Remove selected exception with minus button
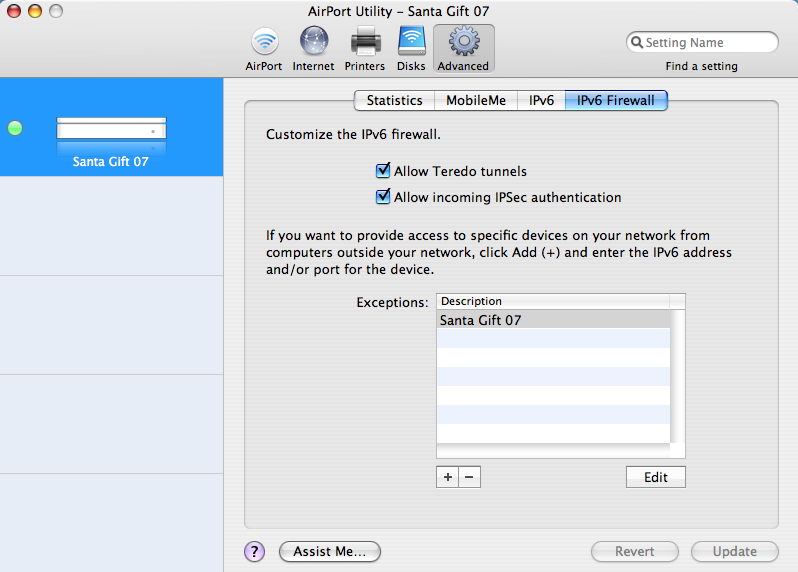Viewport: 798px width, 572px height. [469, 477]
